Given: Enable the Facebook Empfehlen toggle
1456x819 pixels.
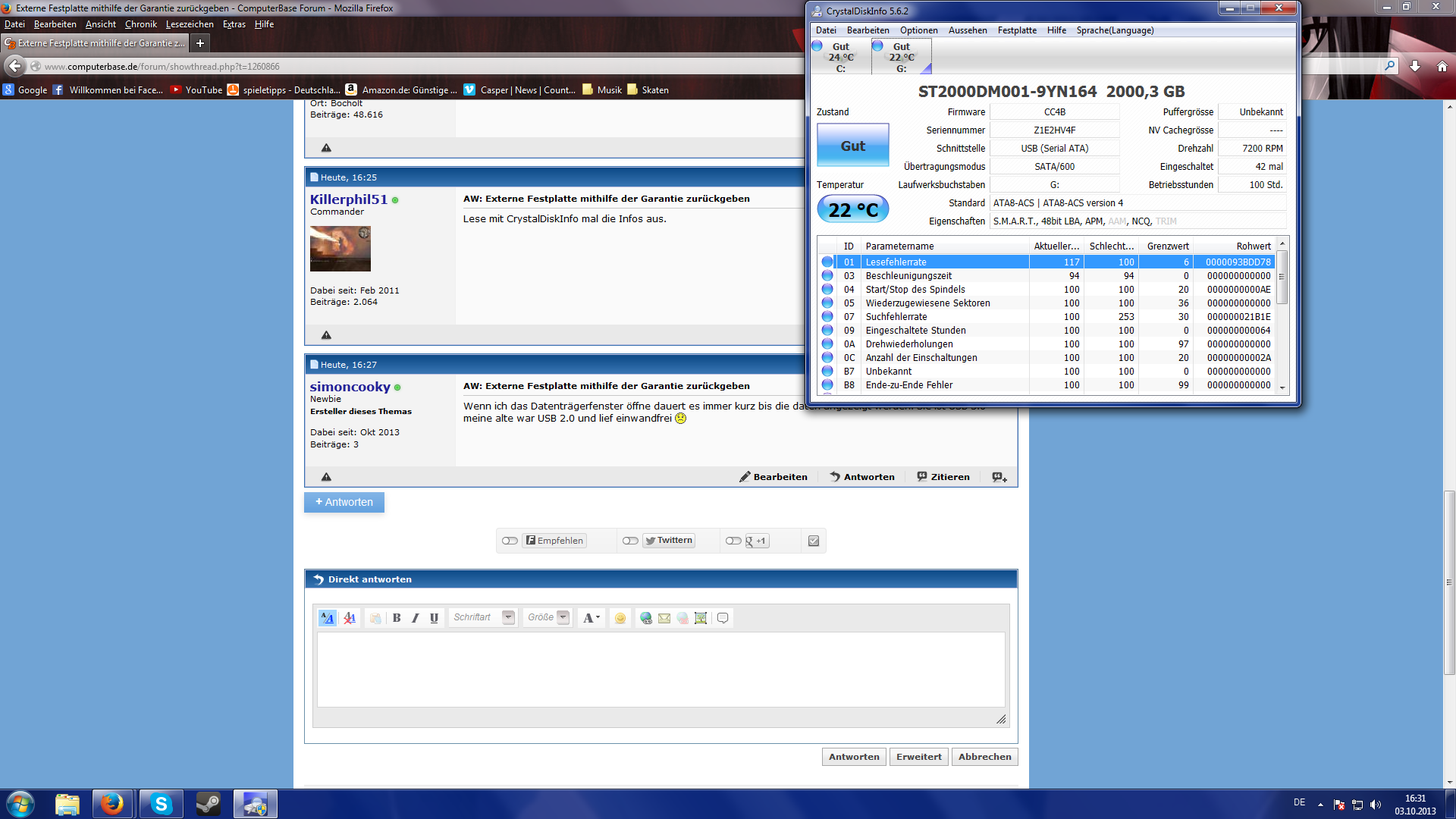Looking at the screenshot, I should (x=510, y=541).
